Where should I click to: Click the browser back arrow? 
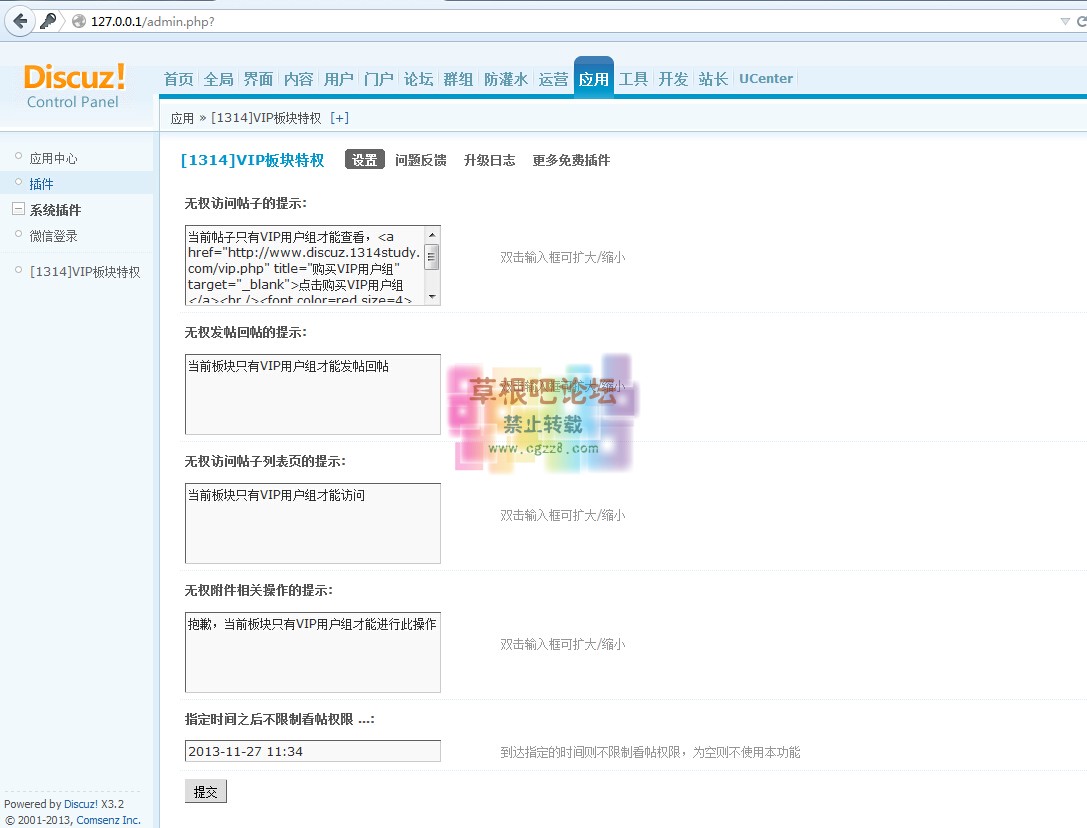[x=18, y=20]
